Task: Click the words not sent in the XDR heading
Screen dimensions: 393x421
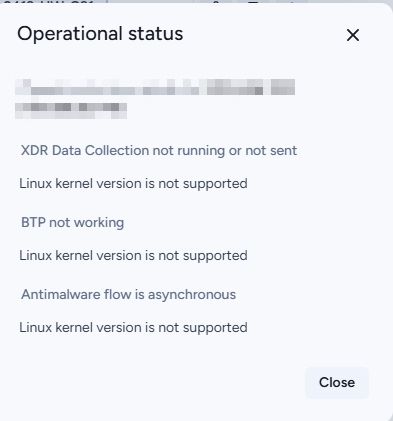Action: [x=271, y=151]
